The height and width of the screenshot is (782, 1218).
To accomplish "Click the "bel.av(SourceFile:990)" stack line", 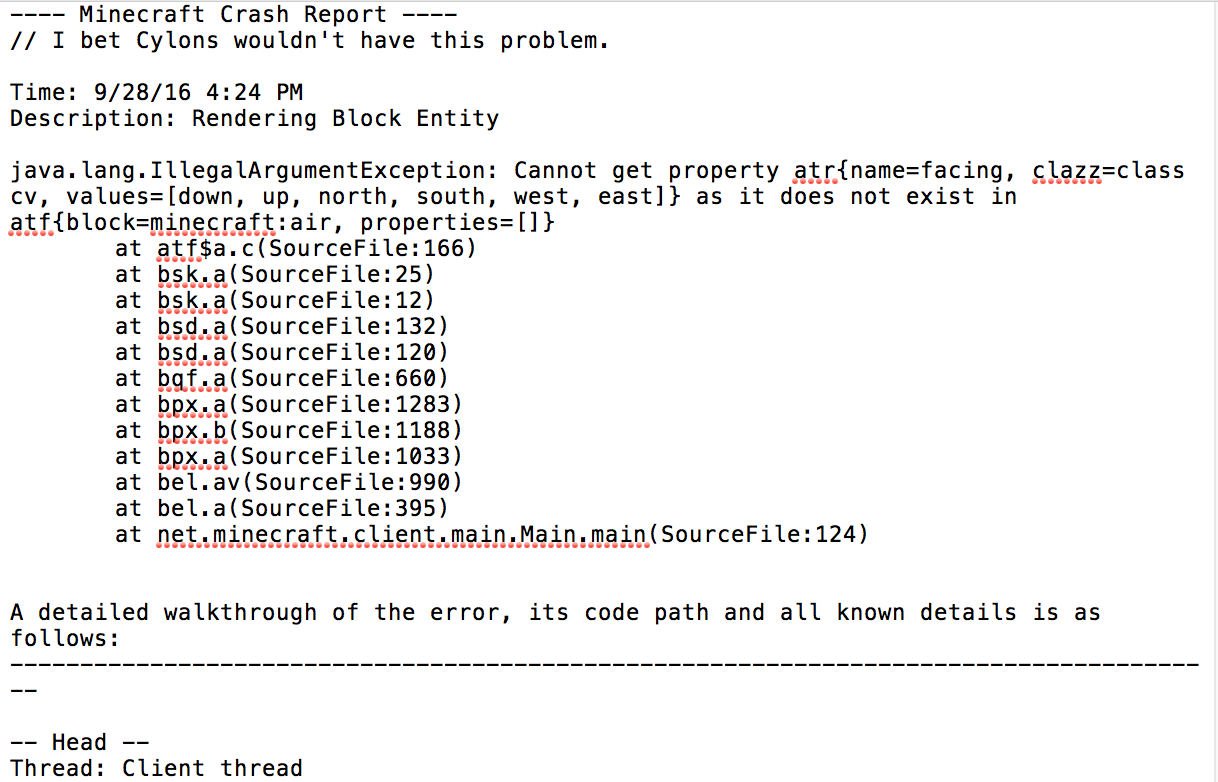I will [309, 482].
